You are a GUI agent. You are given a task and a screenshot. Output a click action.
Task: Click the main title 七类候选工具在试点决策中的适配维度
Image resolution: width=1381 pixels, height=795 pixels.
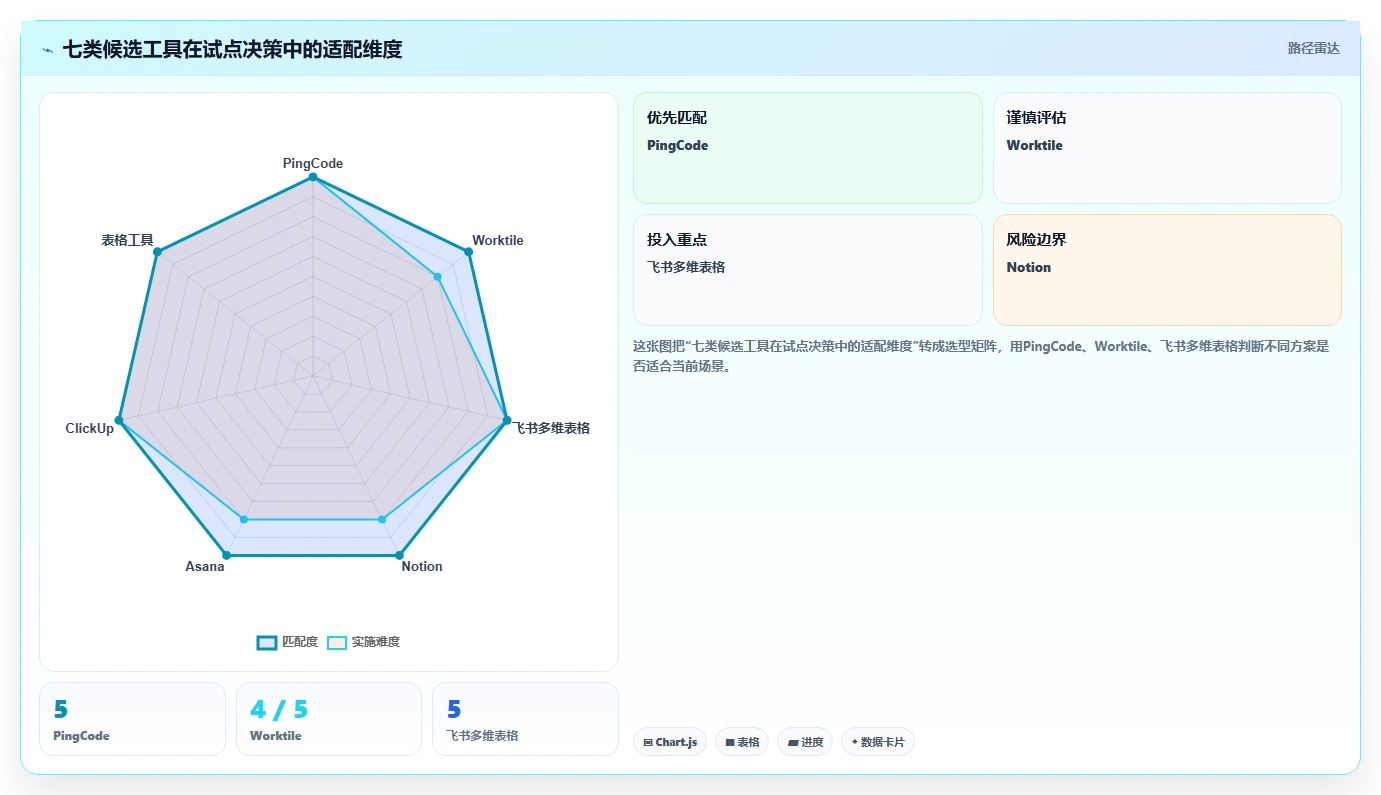click(232, 49)
